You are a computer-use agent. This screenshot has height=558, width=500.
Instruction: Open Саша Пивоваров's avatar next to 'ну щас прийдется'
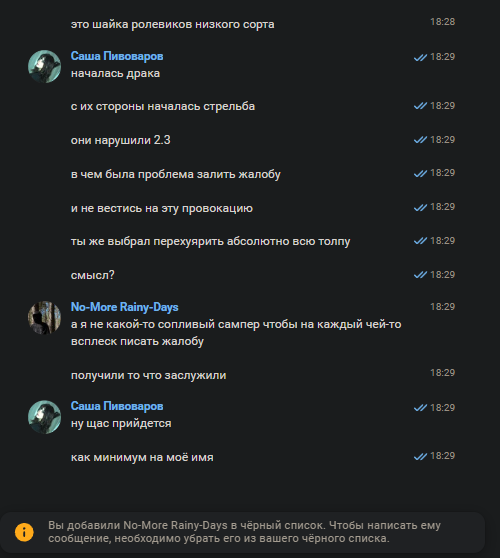tap(44, 417)
